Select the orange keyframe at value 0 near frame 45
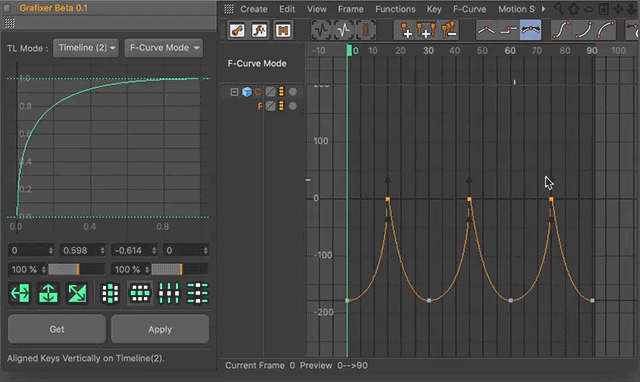 click(469, 199)
